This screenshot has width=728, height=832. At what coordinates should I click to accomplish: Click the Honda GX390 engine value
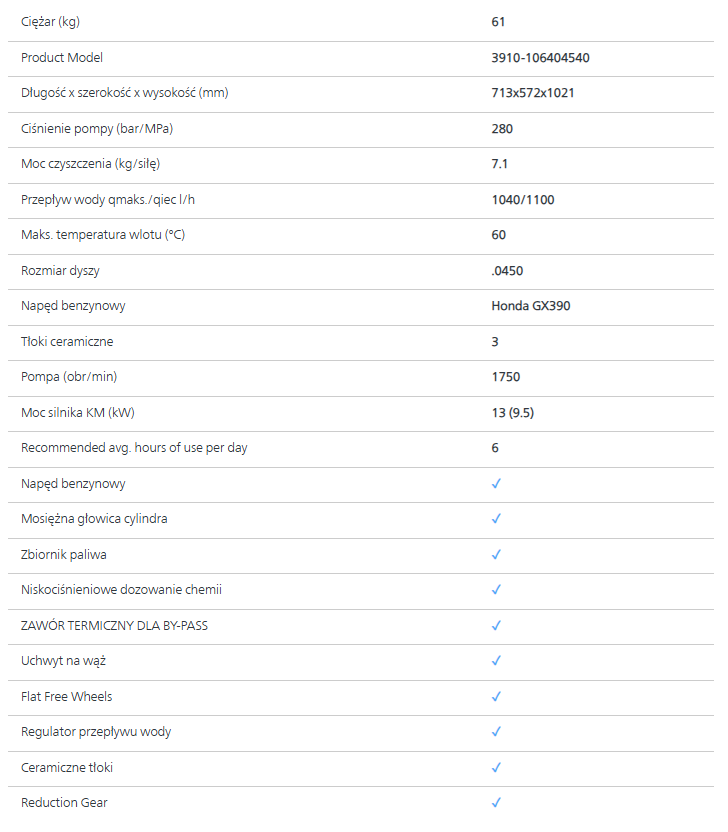tap(530, 306)
